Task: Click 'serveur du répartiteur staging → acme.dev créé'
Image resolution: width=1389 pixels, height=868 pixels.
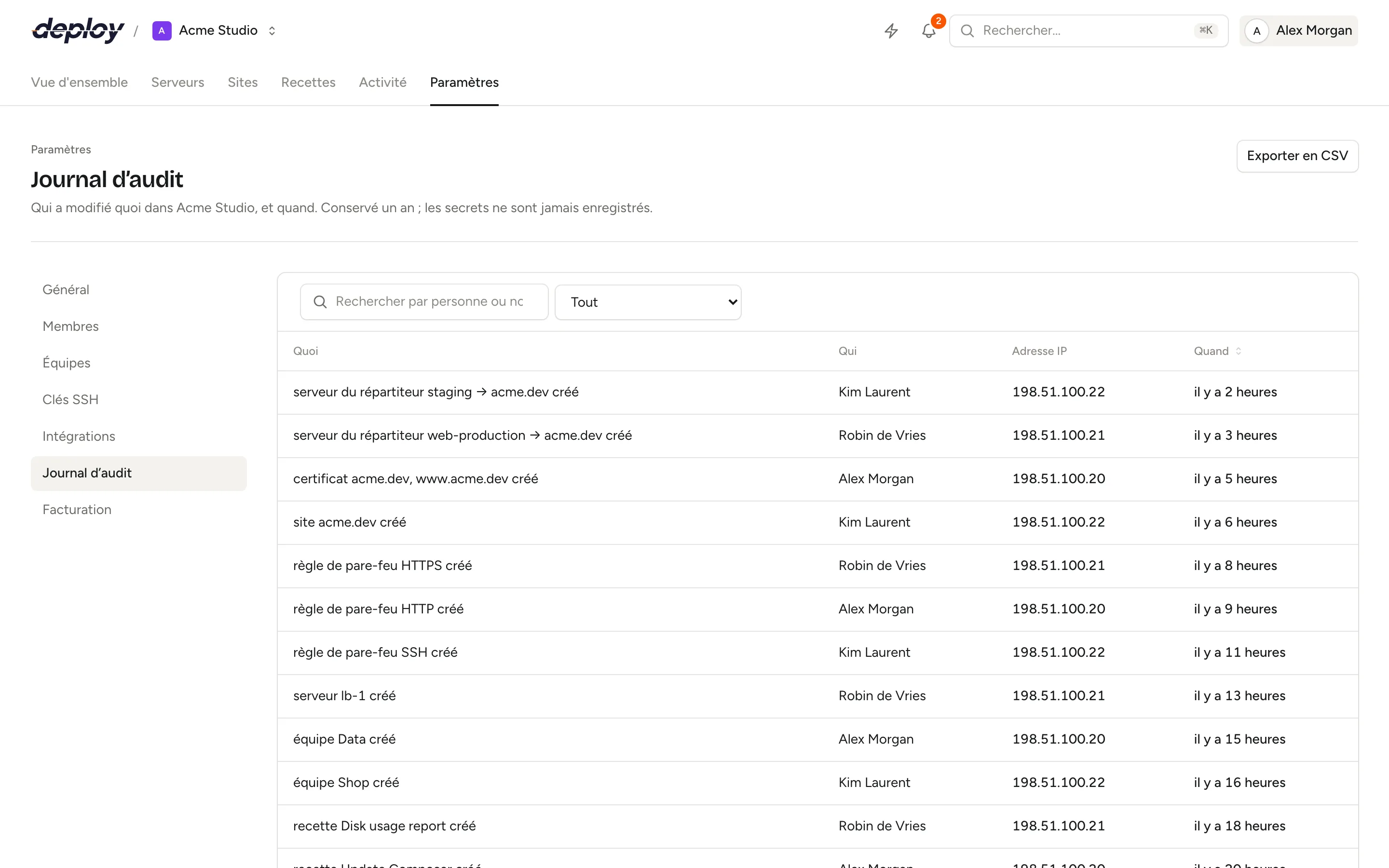Action: tap(436, 392)
